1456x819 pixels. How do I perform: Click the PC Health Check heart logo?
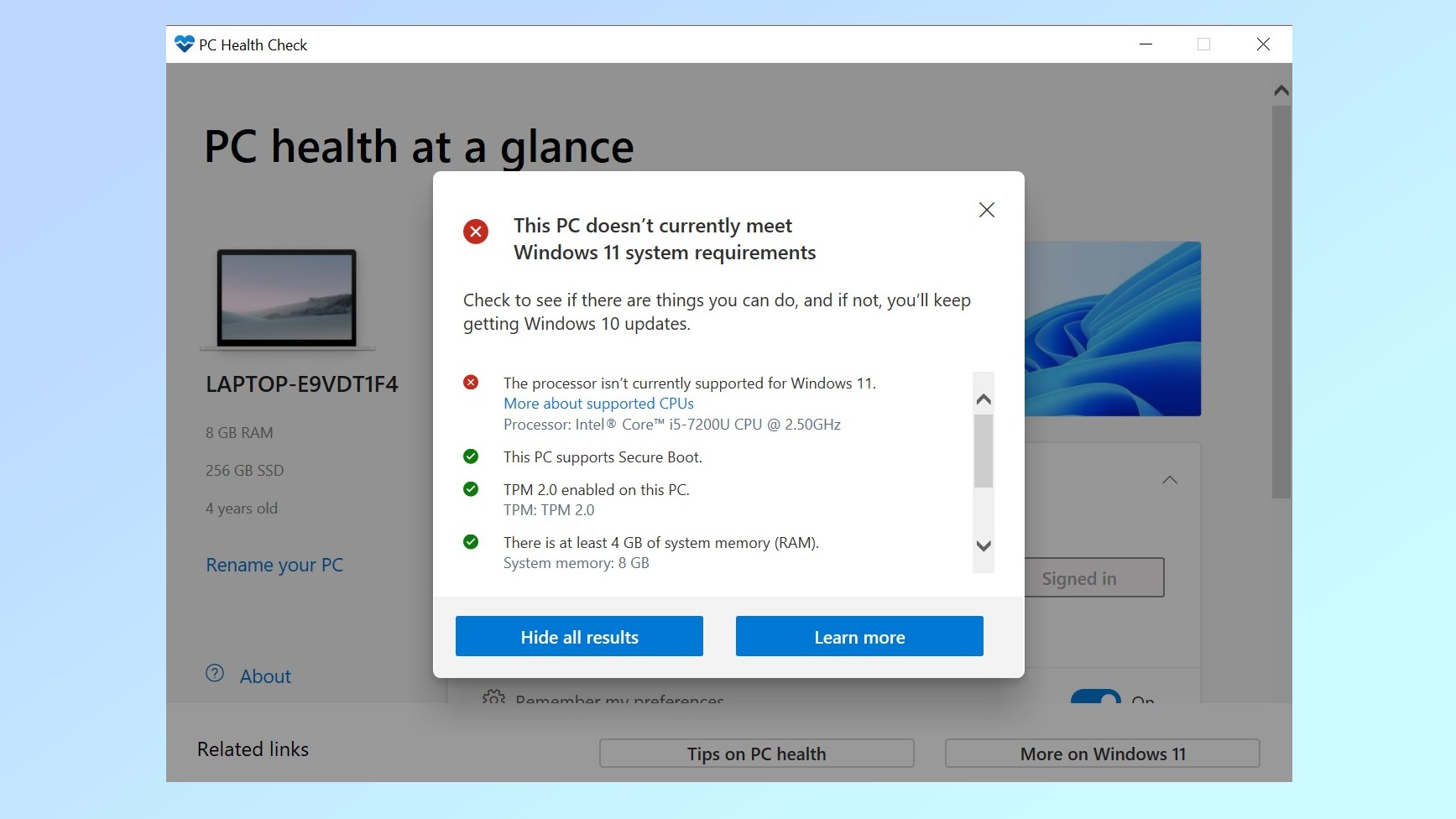point(184,44)
